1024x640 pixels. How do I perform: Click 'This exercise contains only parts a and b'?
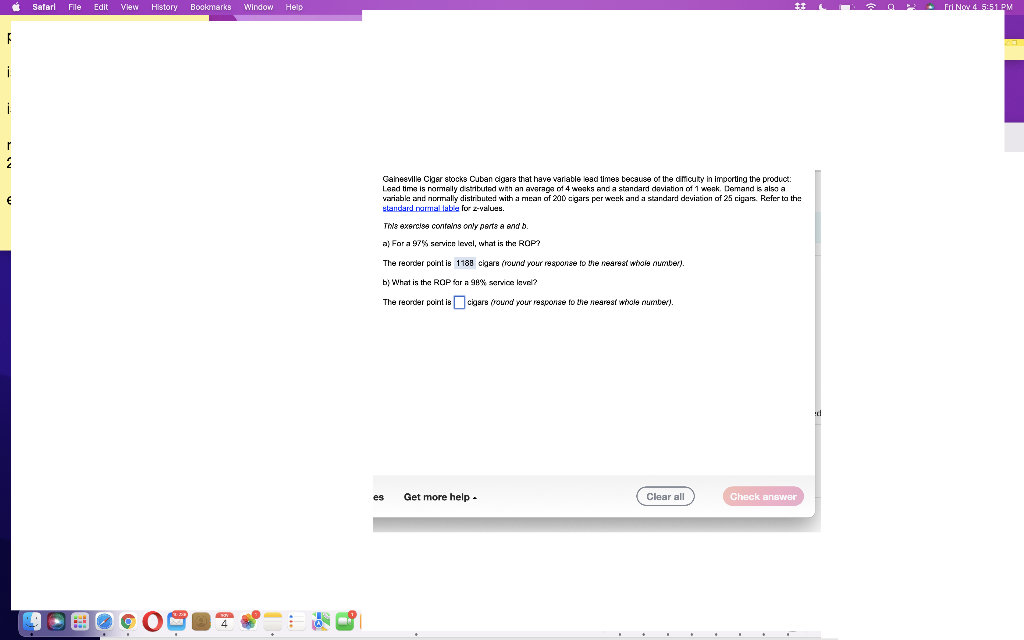pos(455,226)
